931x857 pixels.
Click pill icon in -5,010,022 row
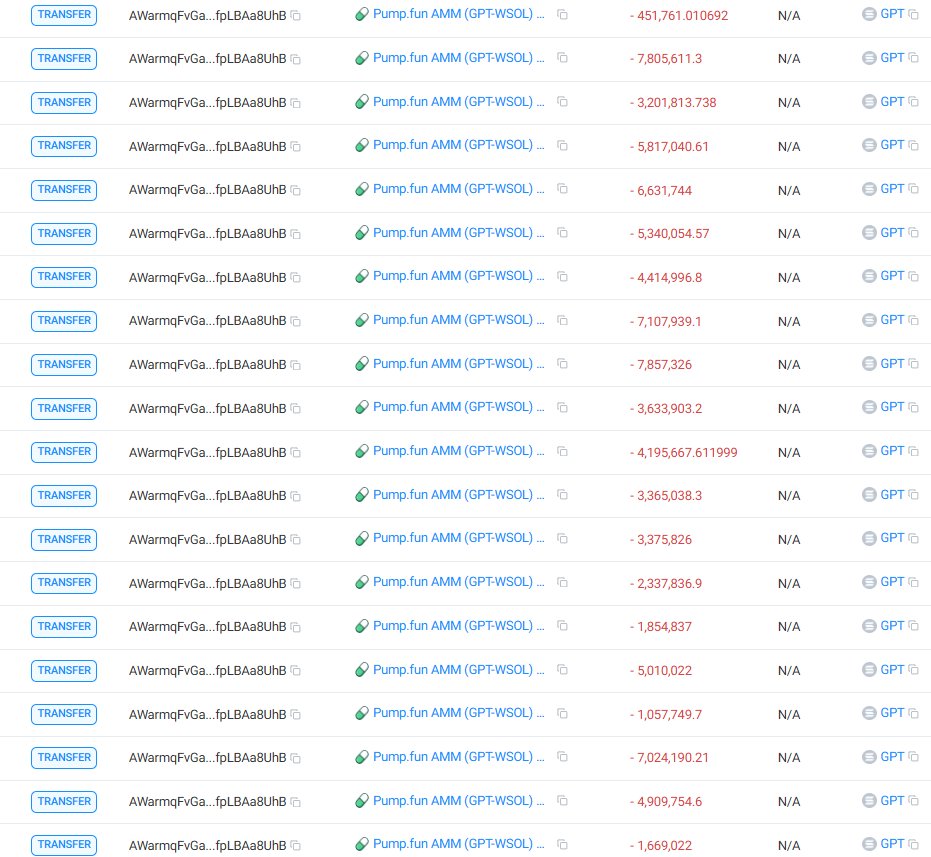click(362, 670)
